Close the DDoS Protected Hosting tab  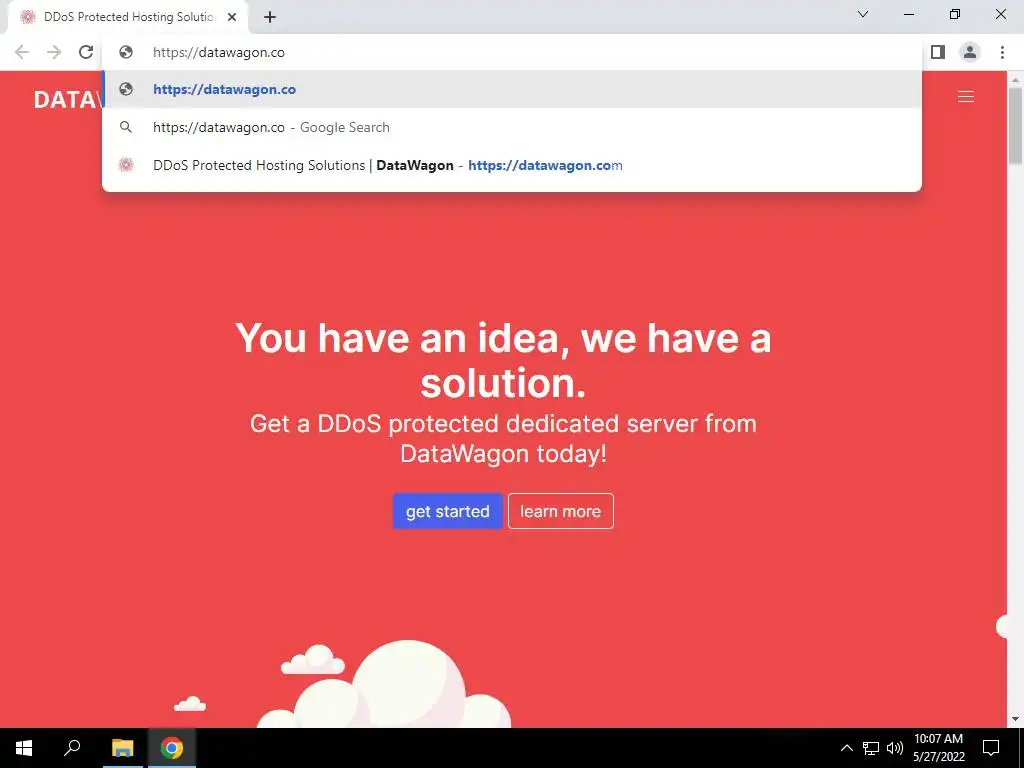click(x=232, y=17)
